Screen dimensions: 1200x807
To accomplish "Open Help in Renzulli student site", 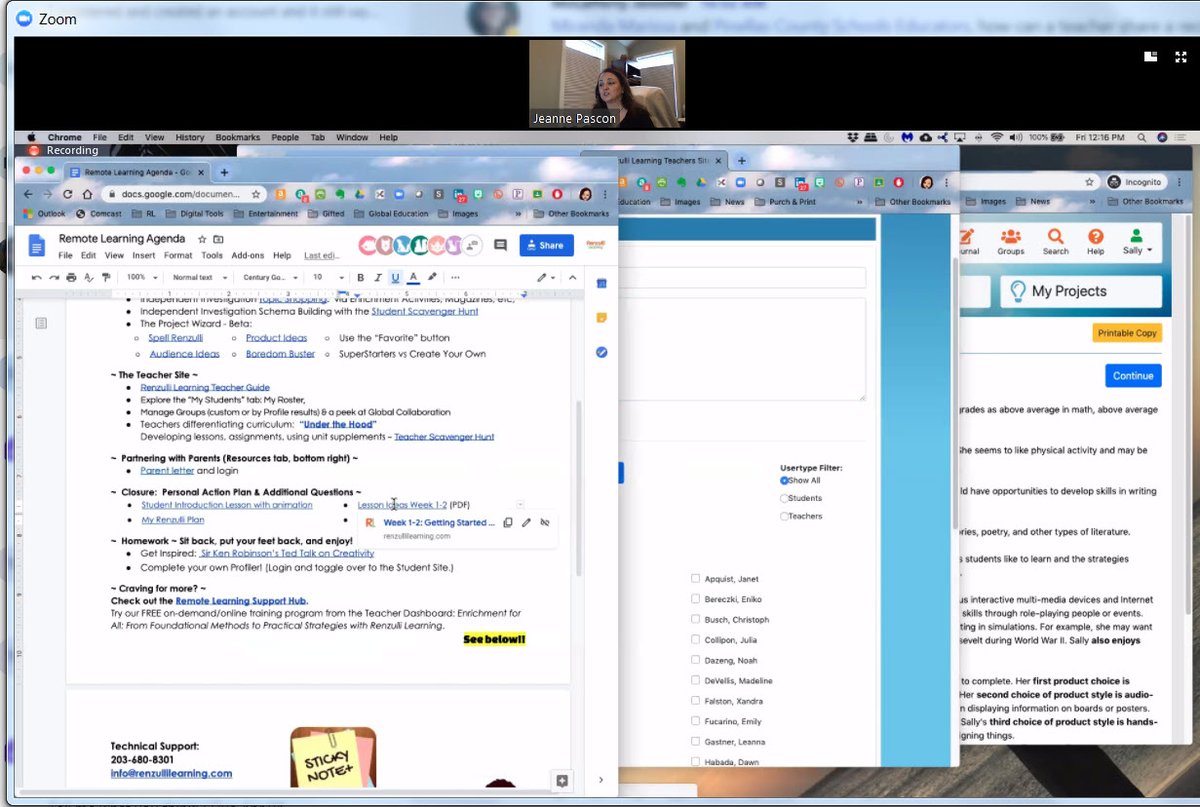I will [x=1096, y=241].
